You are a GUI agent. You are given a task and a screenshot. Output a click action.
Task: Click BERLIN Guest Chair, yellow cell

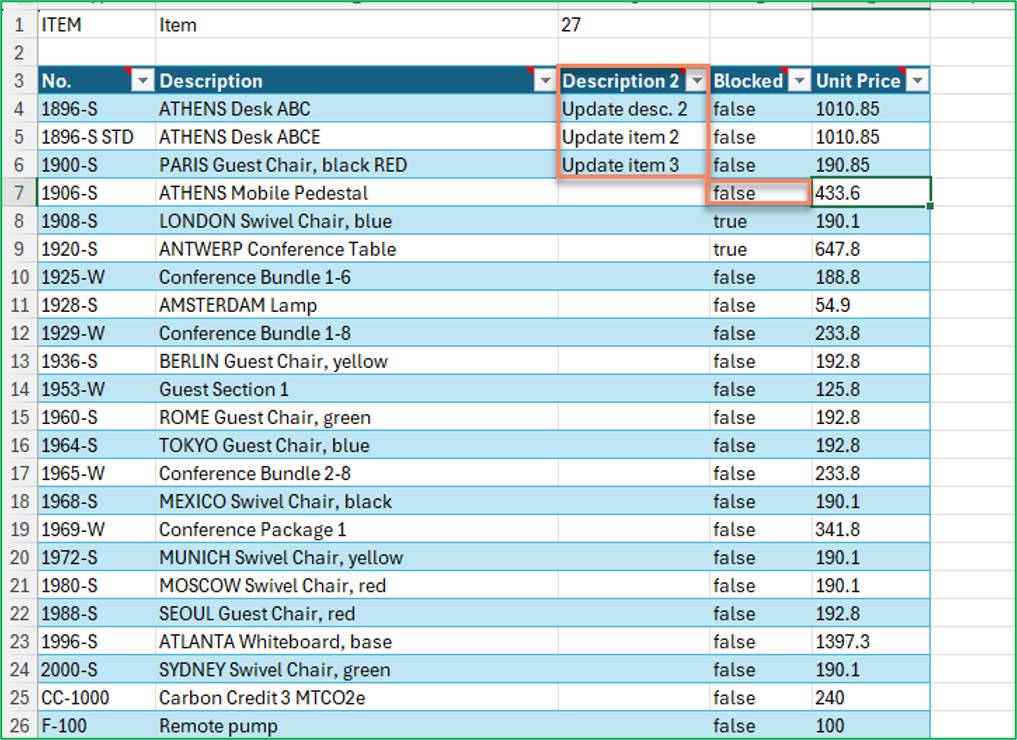click(357, 361)
